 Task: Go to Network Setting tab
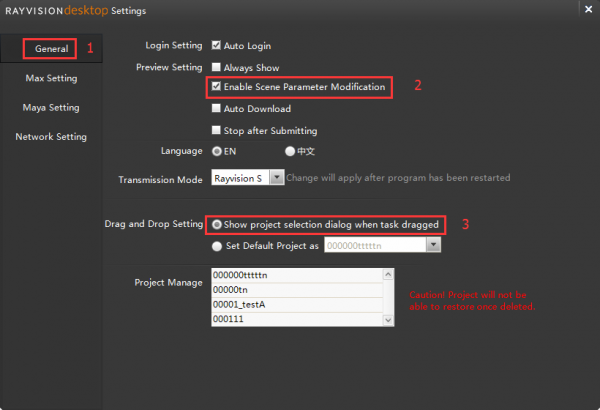[51, 137]
